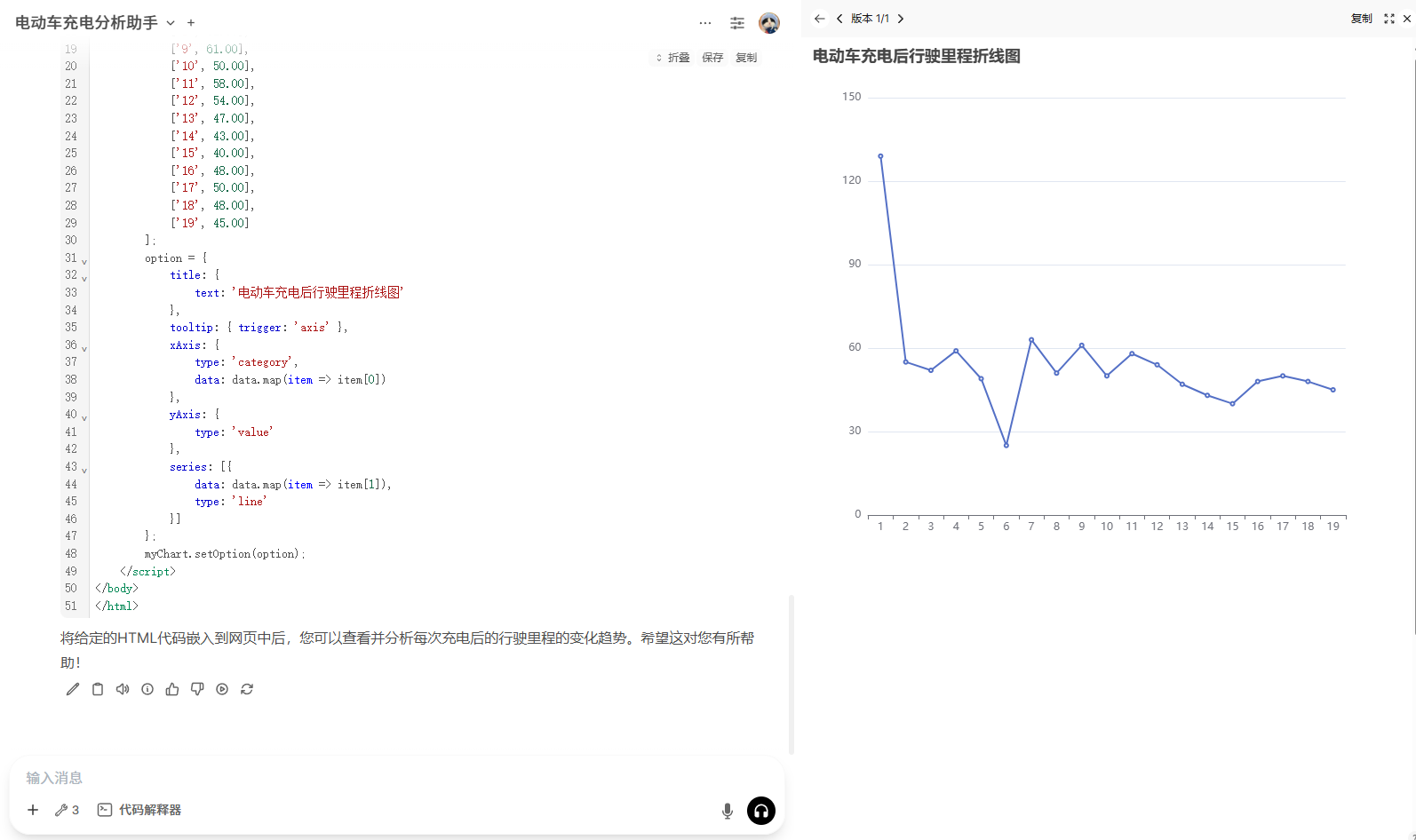1416x840 pixels.
Task: Go back with left arrow in preview
Action: tap(819, 19)
